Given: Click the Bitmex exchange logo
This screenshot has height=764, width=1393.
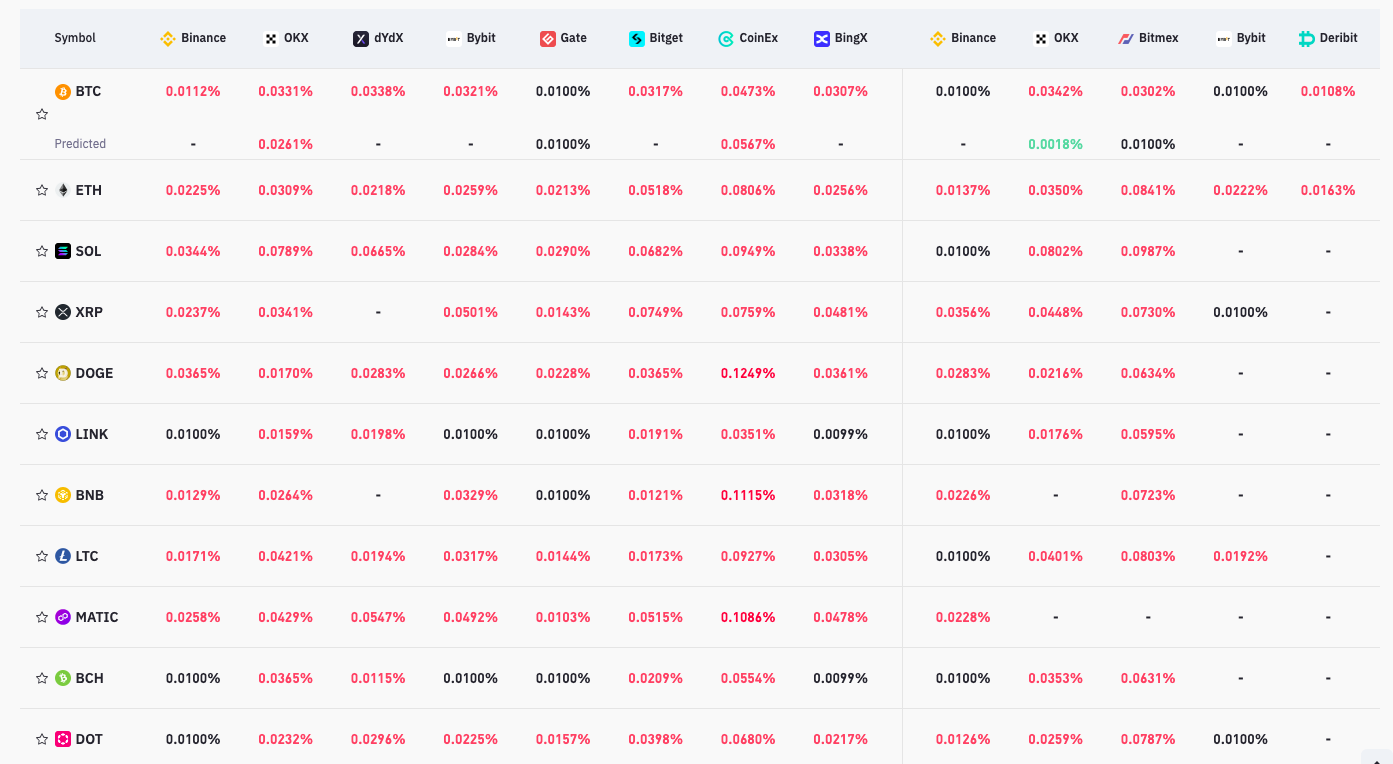Looking at the screenshot, I should point(1126,39).
